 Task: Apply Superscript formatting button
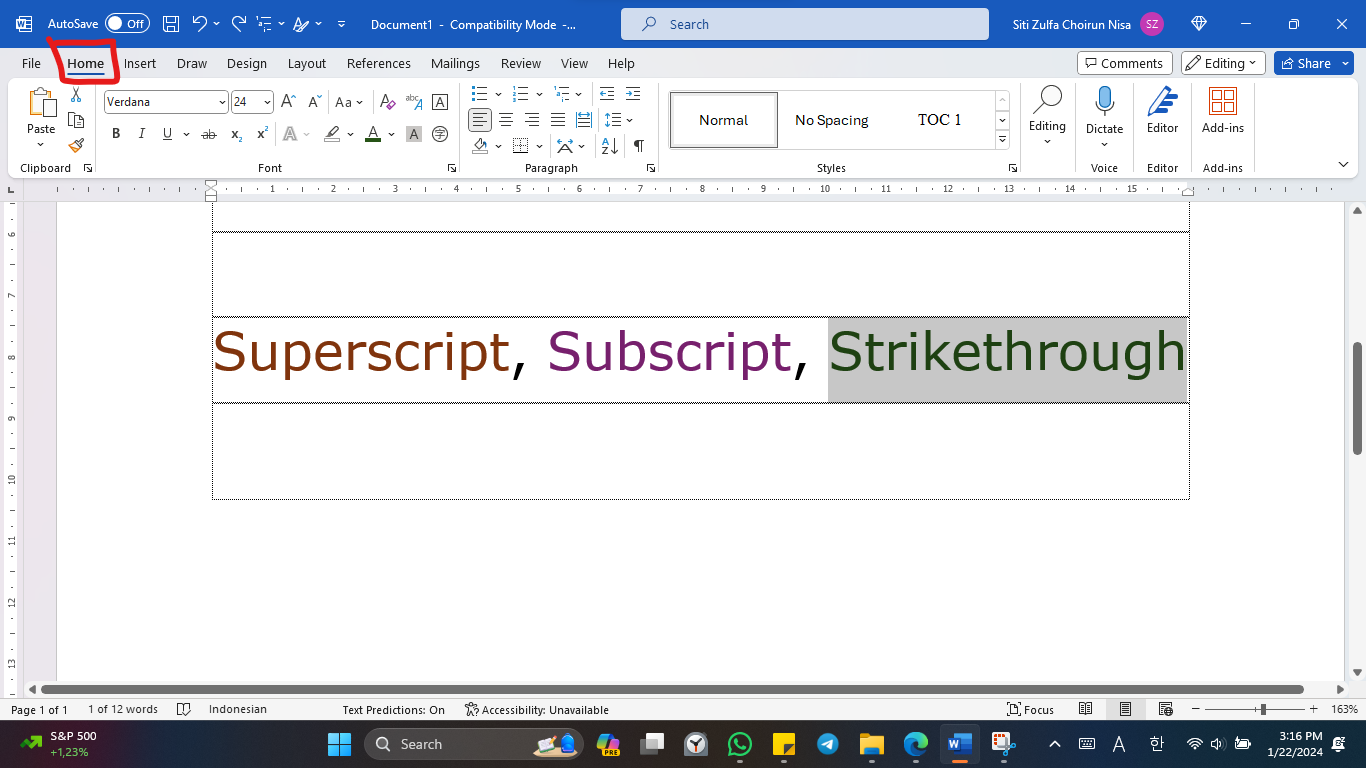[262, 134]
